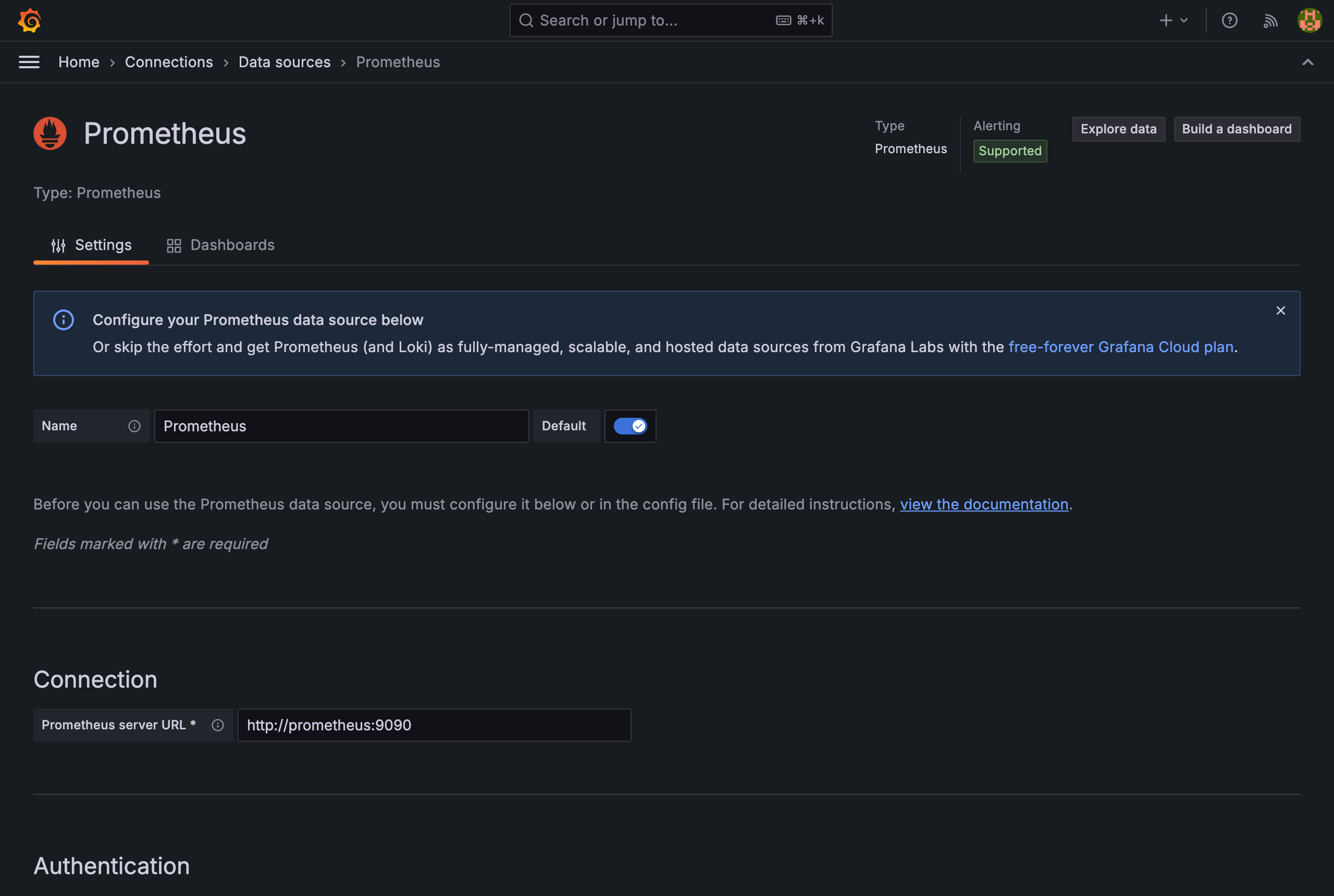Viewport: 1334px width, 896px height.
Task: Click the user profile avatar
Action: 1310,20
